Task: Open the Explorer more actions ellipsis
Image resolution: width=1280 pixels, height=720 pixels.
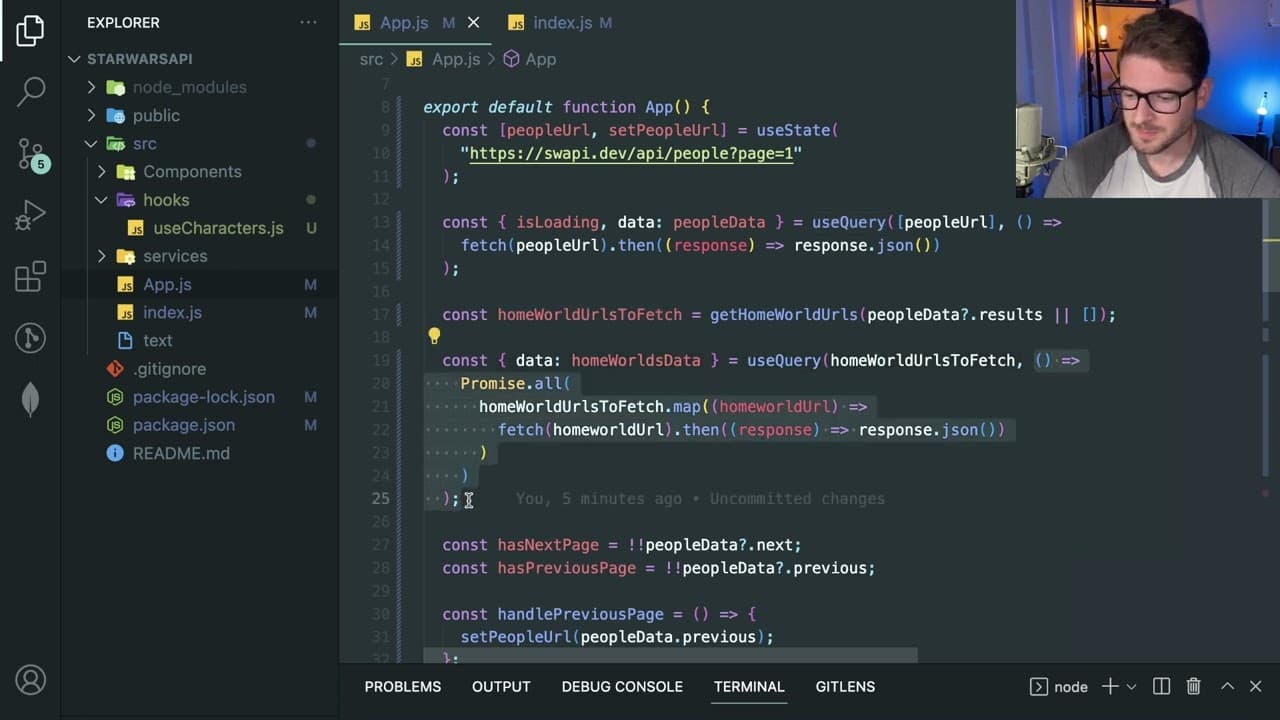Action: (308, 22)
